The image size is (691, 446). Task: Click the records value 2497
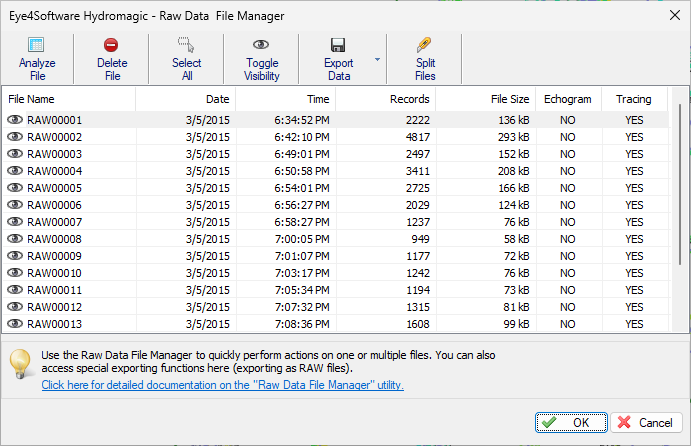418,154
